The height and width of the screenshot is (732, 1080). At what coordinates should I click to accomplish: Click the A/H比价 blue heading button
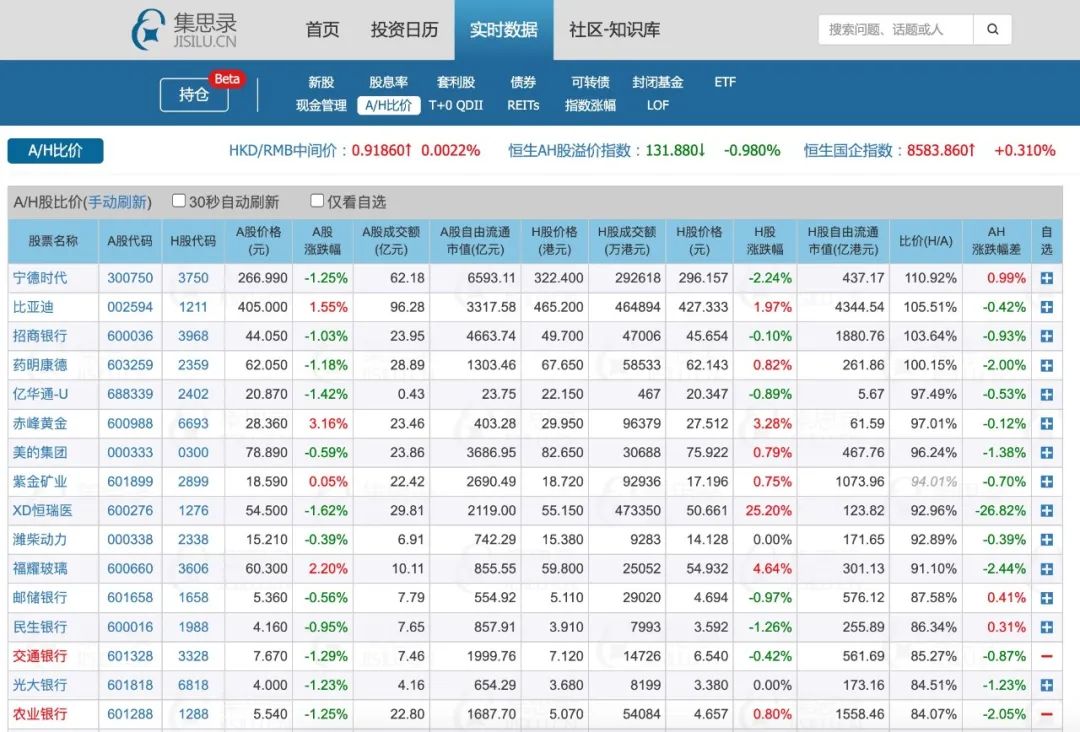click(x=55, y=151)
